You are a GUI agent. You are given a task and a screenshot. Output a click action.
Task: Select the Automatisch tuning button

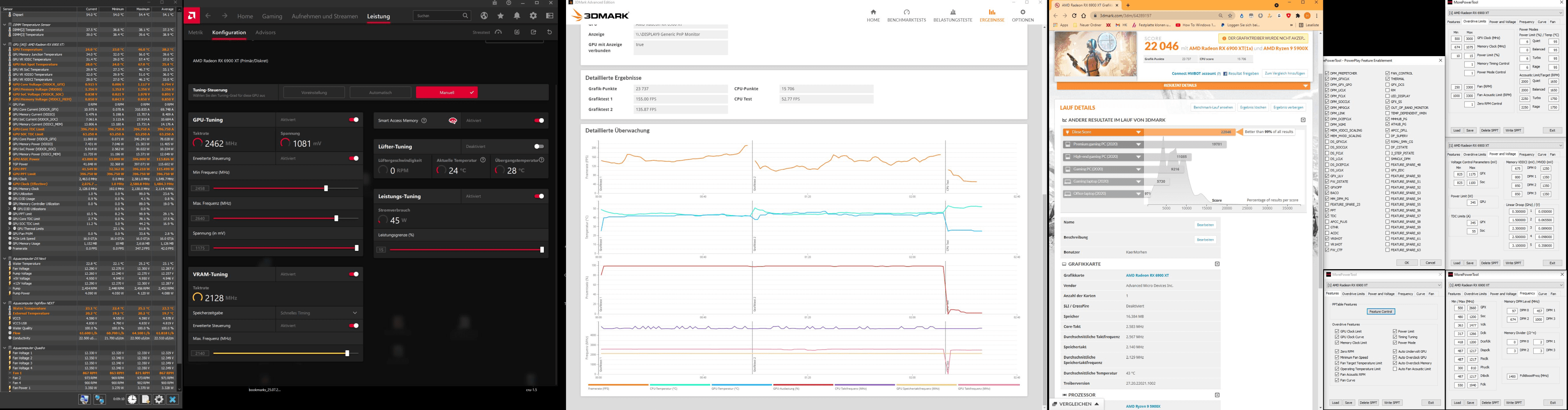point(380,92)
